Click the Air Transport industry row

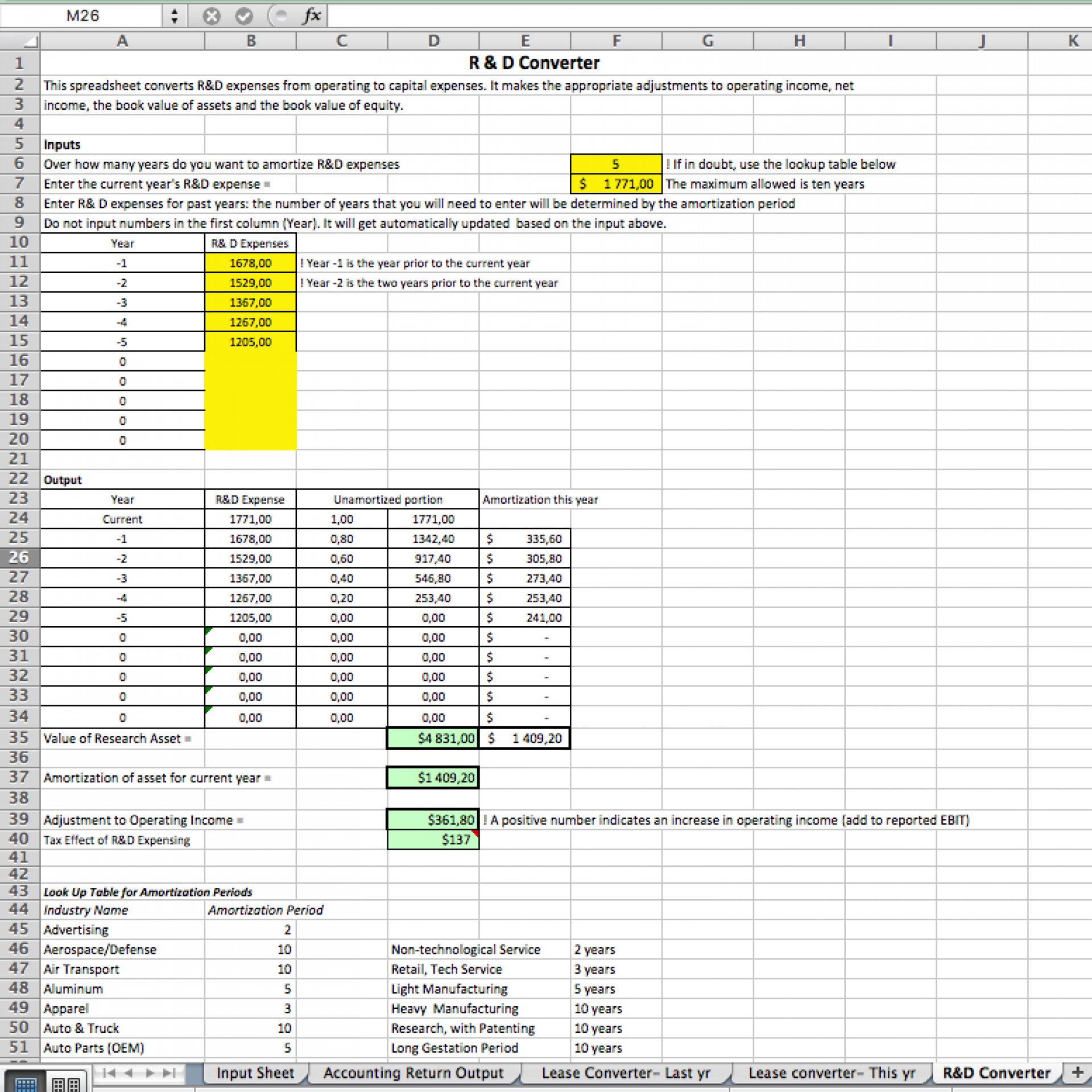pos(81,969)
